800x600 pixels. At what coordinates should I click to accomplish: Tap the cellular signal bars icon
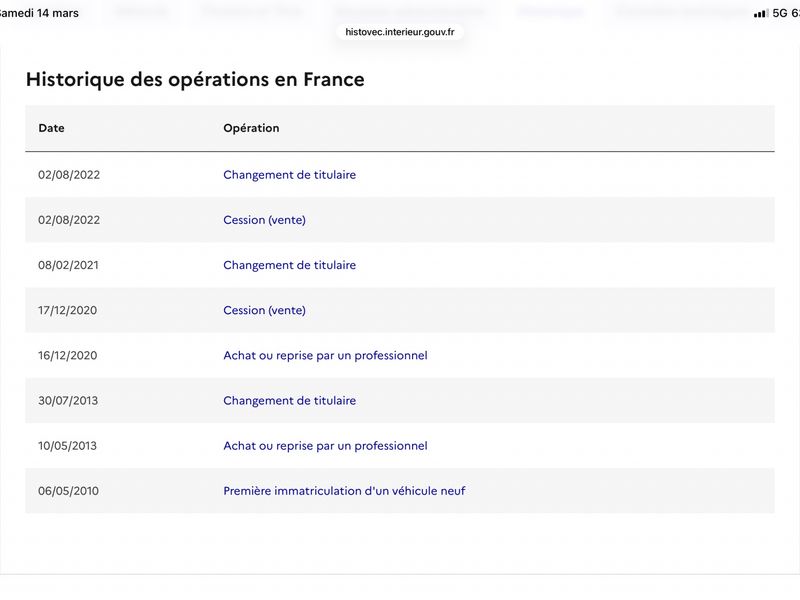760,14
